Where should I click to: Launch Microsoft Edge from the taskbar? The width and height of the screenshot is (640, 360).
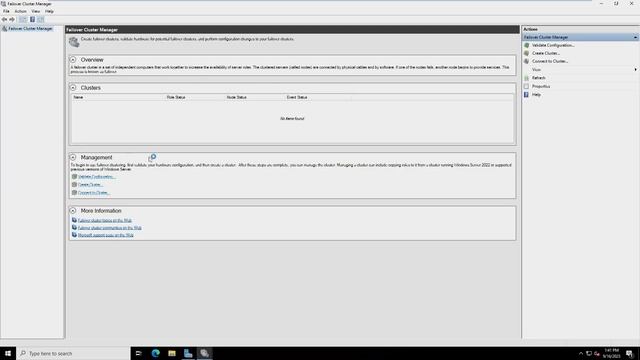tap(156, 353)
